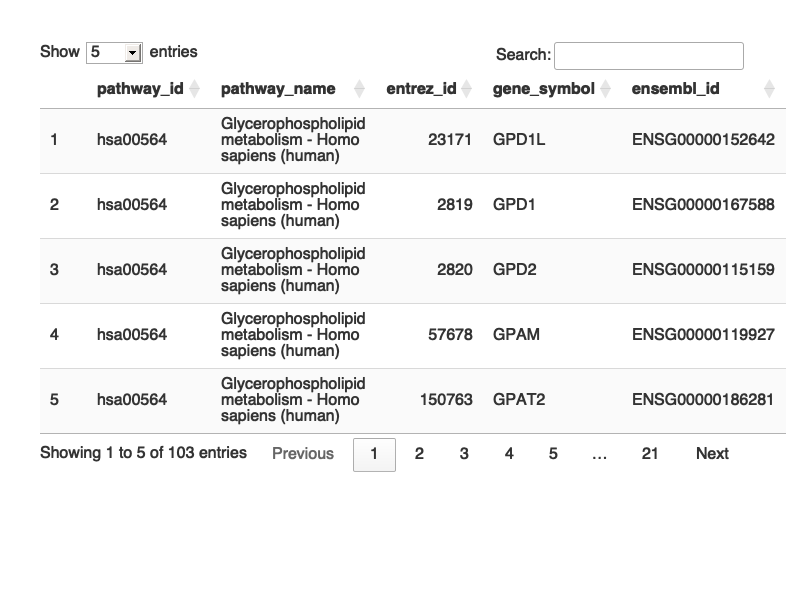Click the Next page button

(x=712, y=454)
